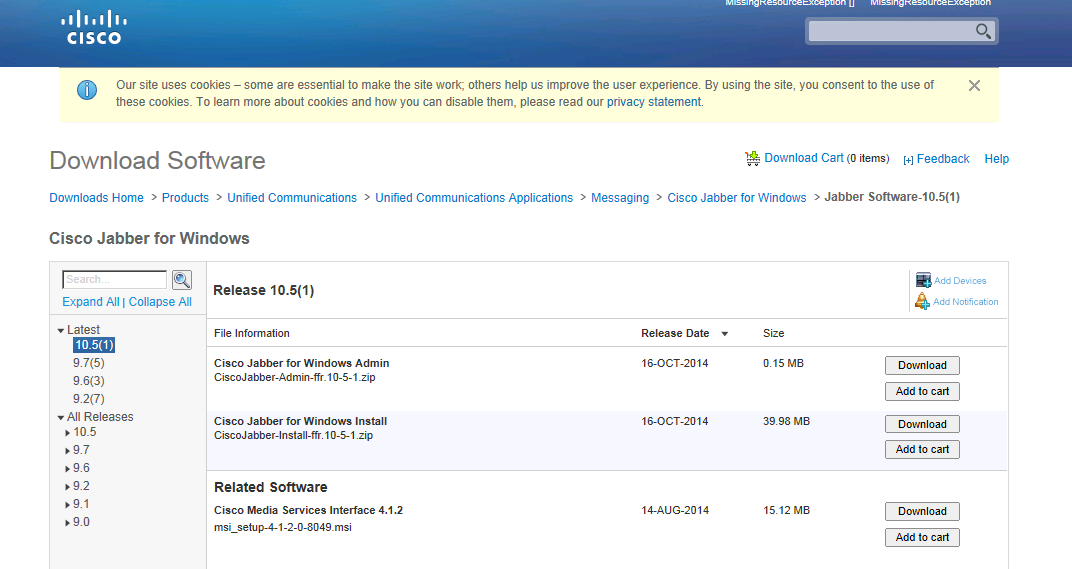Go to Products breadcrumb

point(185,198)
